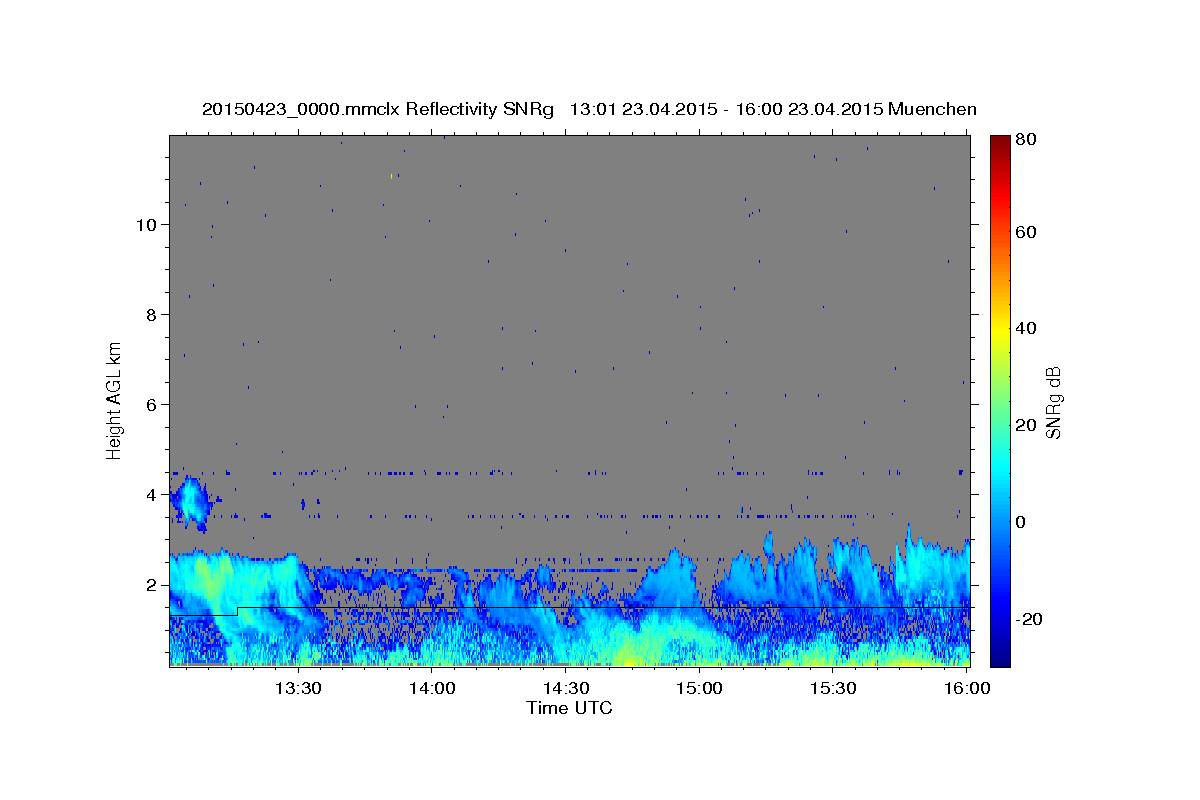Click the dark blue bottom of colorbar
Image resolution: width=1200 pixels, height=800 pixels.
tap(1000, 658)
